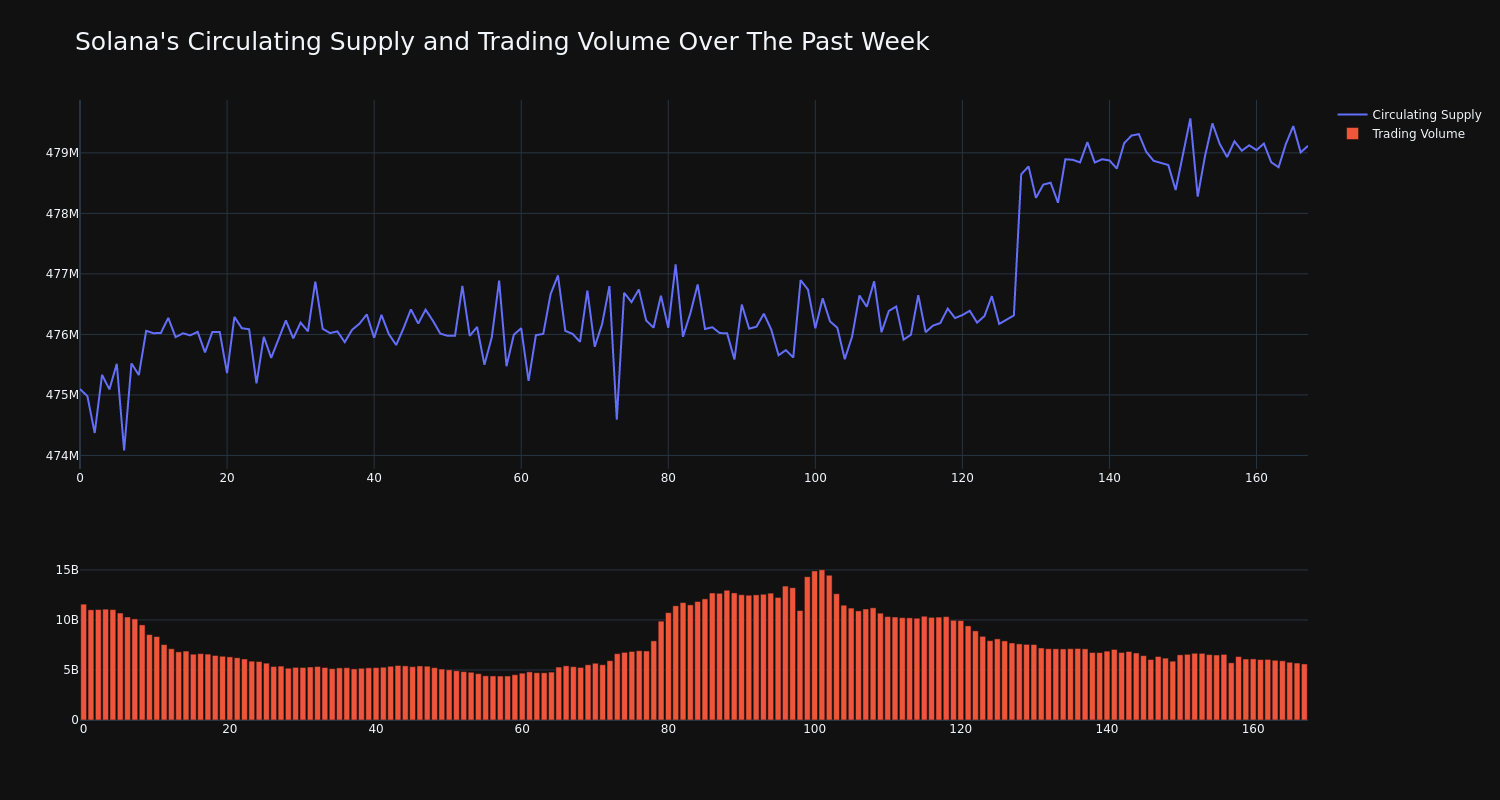Click x-axis tick 40 on volume chart
The width and height of the screenshot is (1500, 800).
click(x=376, y=729)
